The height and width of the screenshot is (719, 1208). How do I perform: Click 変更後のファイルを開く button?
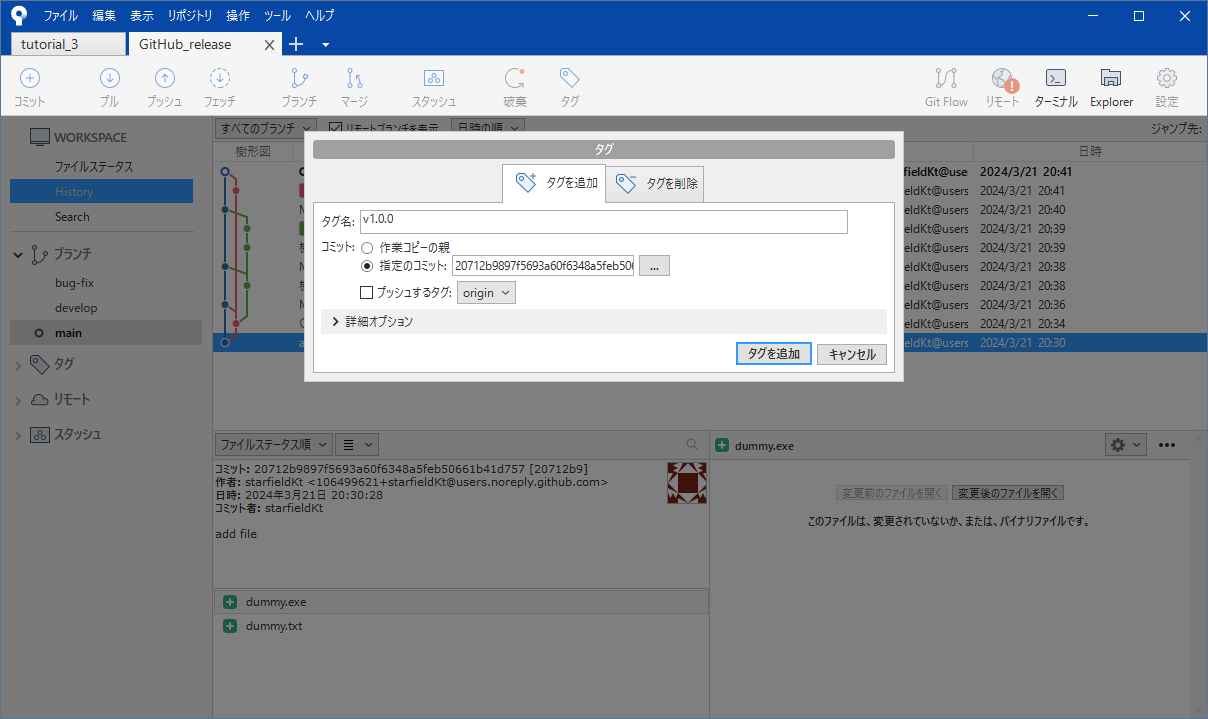point(1008,493)
